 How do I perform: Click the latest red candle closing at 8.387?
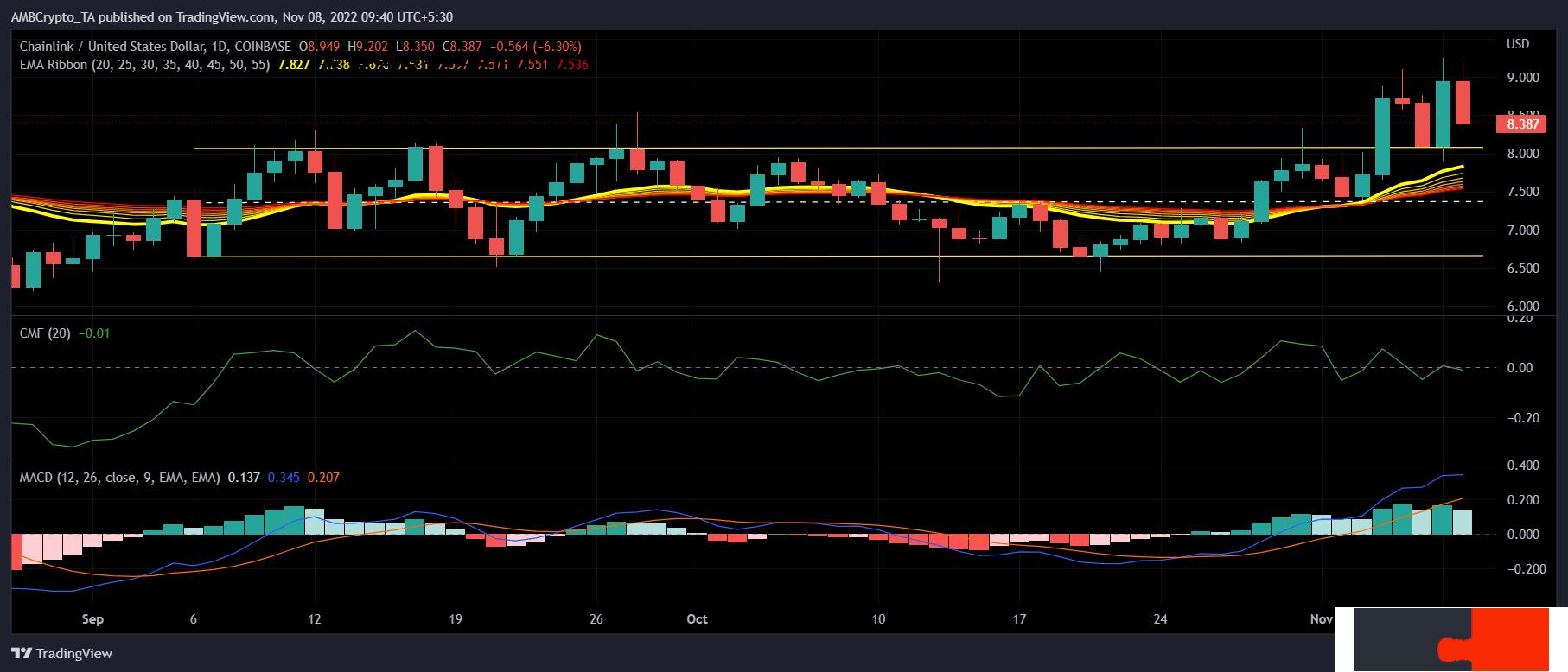tap(1463, 103)
